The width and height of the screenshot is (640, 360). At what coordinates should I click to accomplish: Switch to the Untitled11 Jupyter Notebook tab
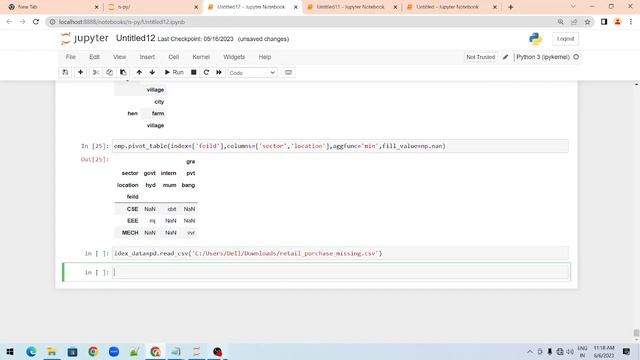point(351,7)
